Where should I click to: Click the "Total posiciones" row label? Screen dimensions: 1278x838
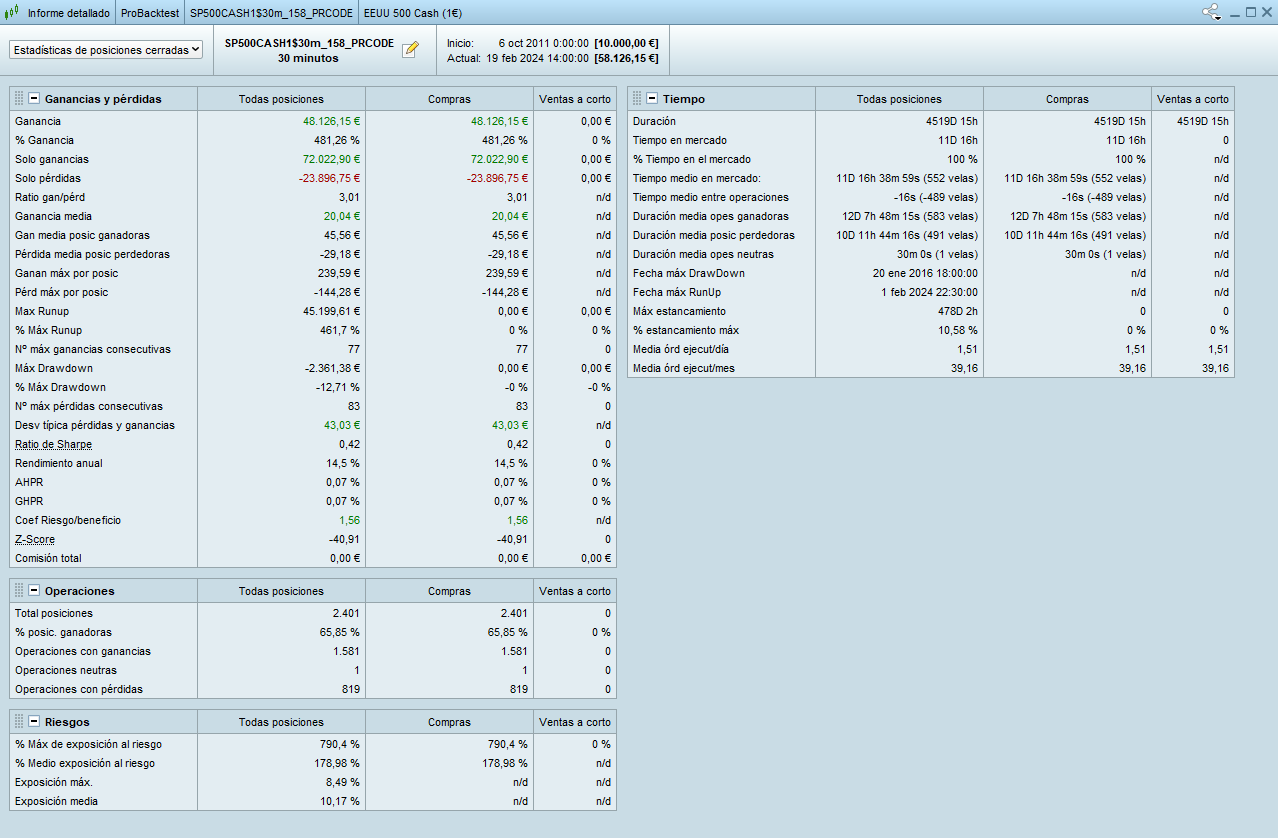54,613
